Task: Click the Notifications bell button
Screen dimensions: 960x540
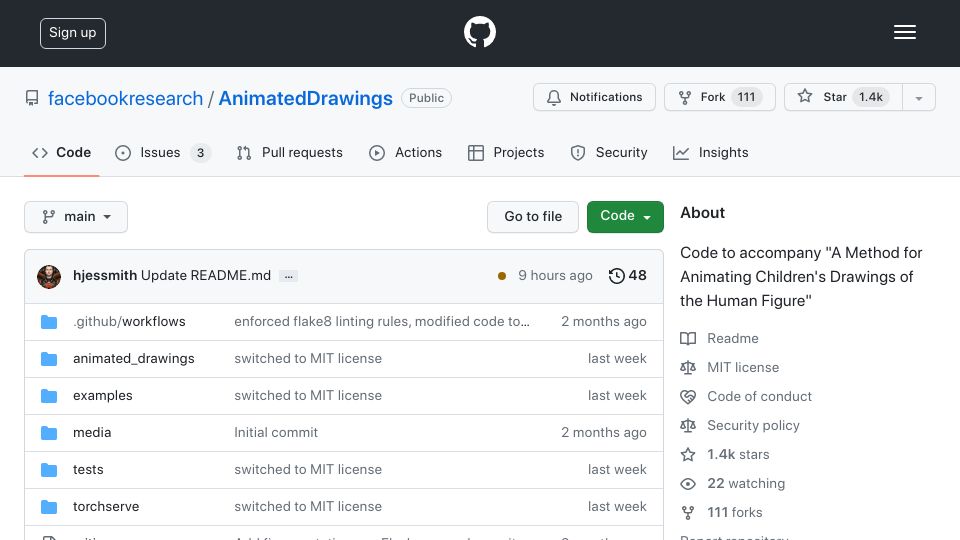Action: [594, 97]
